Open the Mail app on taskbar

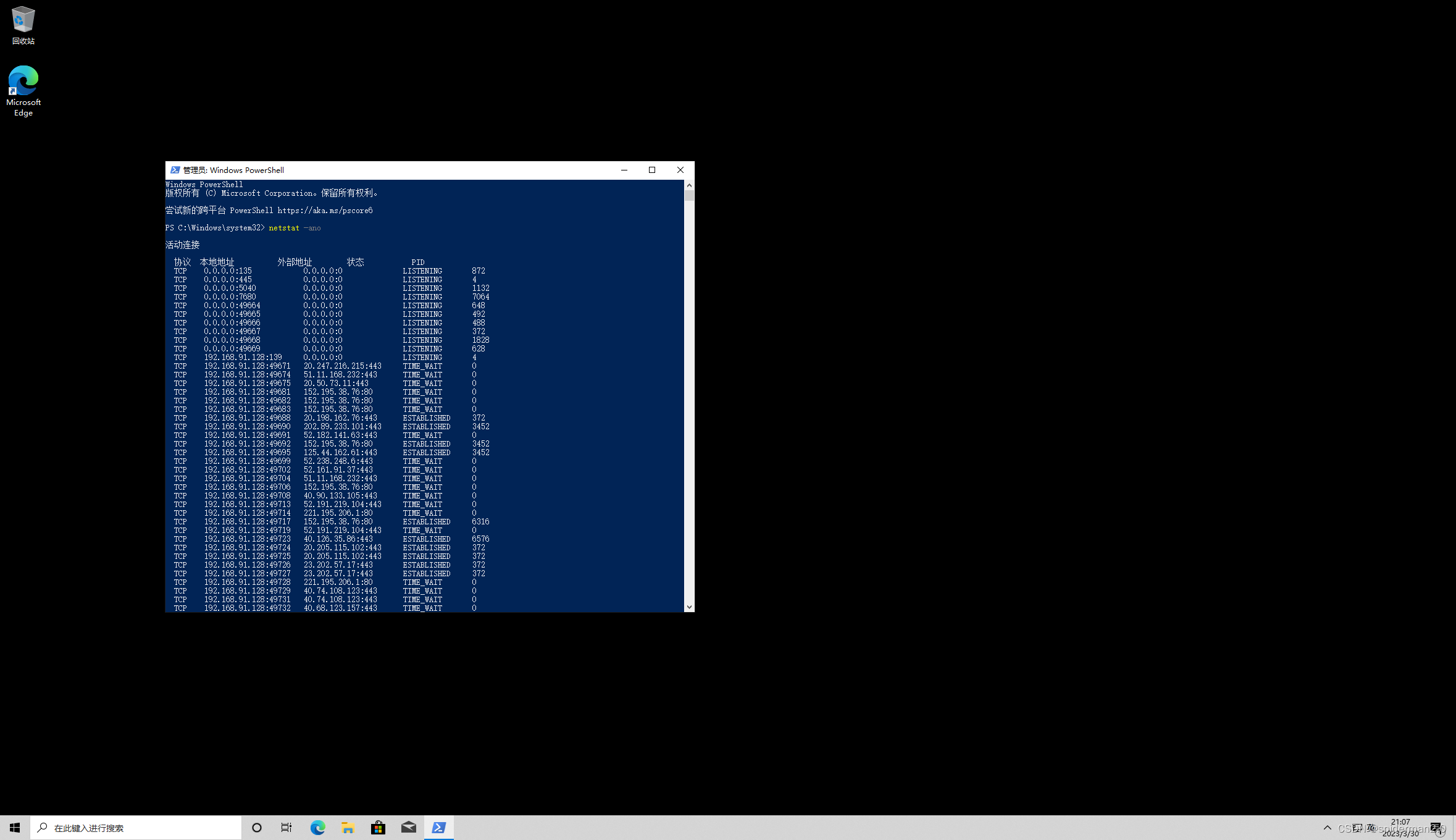408,828
